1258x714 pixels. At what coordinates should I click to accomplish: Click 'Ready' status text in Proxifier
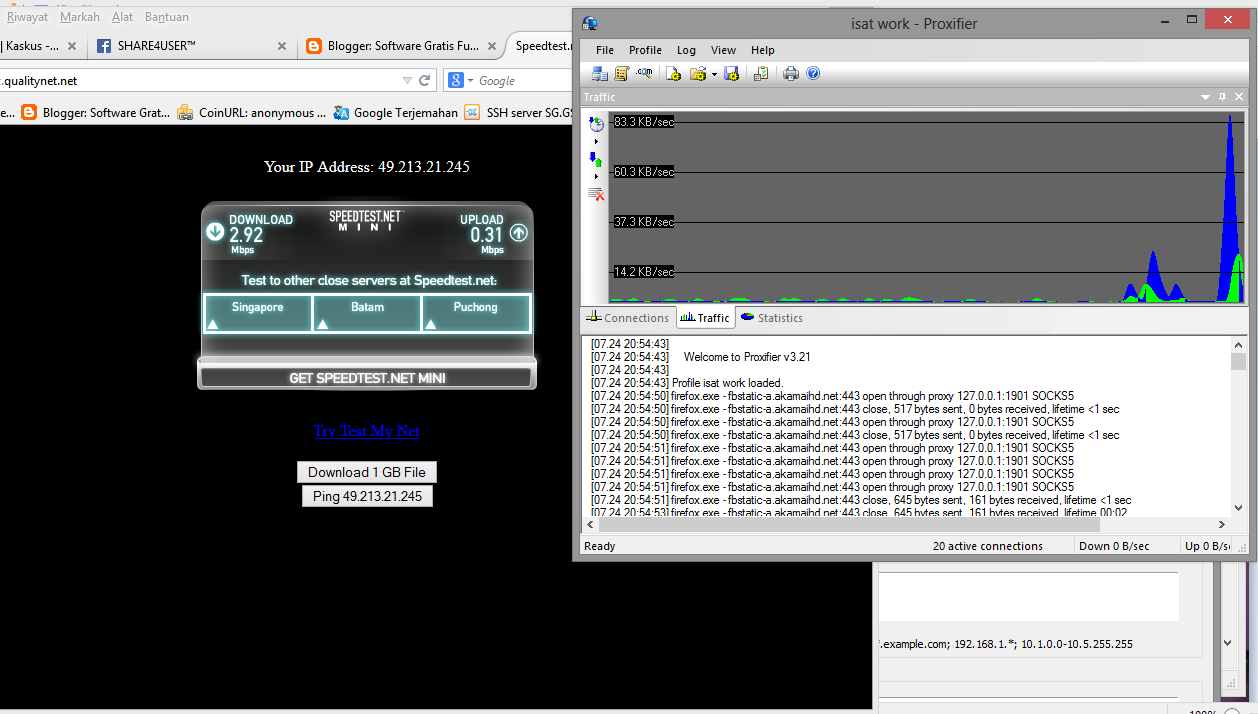point(600,546)
